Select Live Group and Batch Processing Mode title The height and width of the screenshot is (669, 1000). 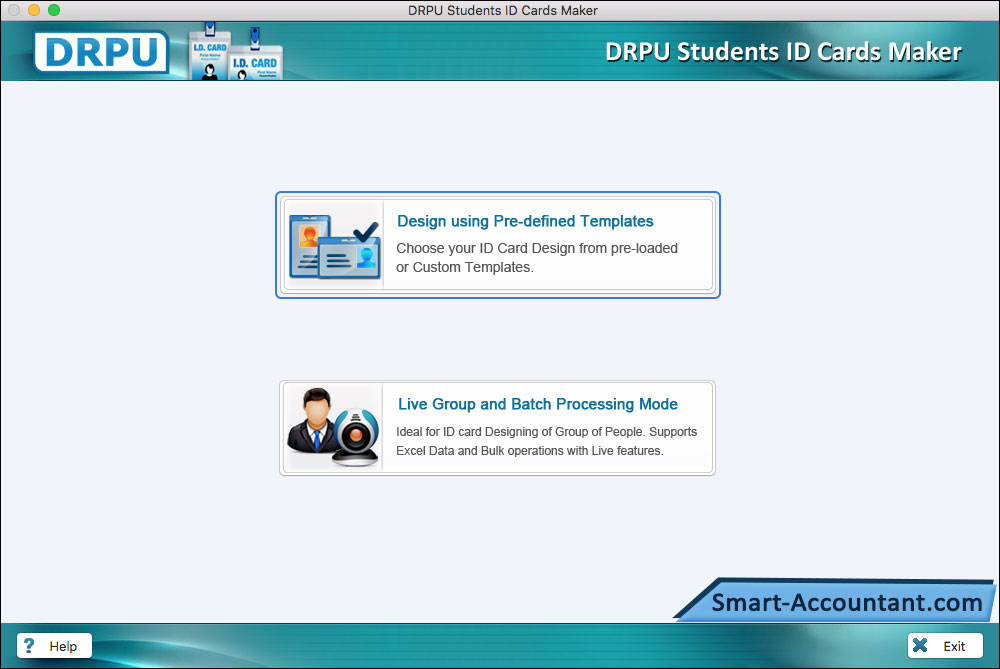538,404
